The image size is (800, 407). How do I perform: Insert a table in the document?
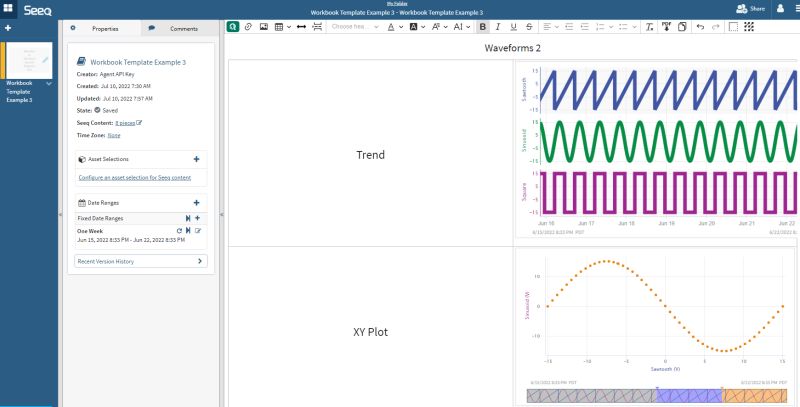pyautogui.click(x=279, y=27)
